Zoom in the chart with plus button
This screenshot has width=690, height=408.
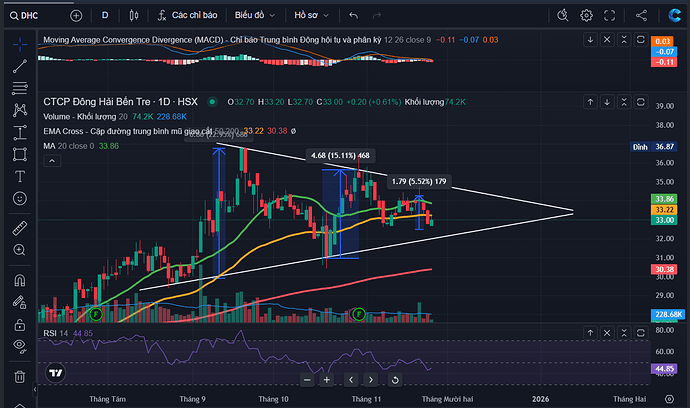327,380
